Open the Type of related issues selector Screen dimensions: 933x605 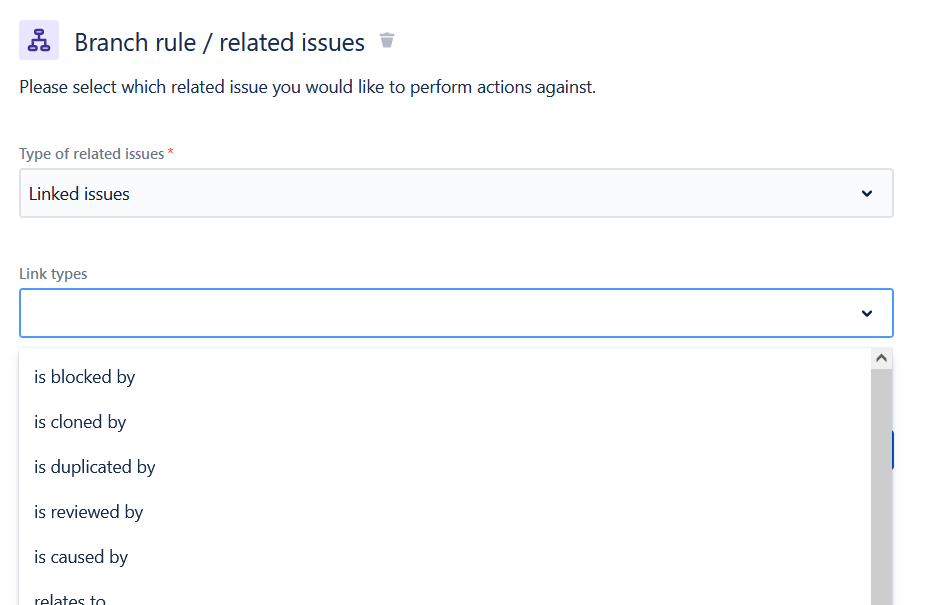pos(456,192)
